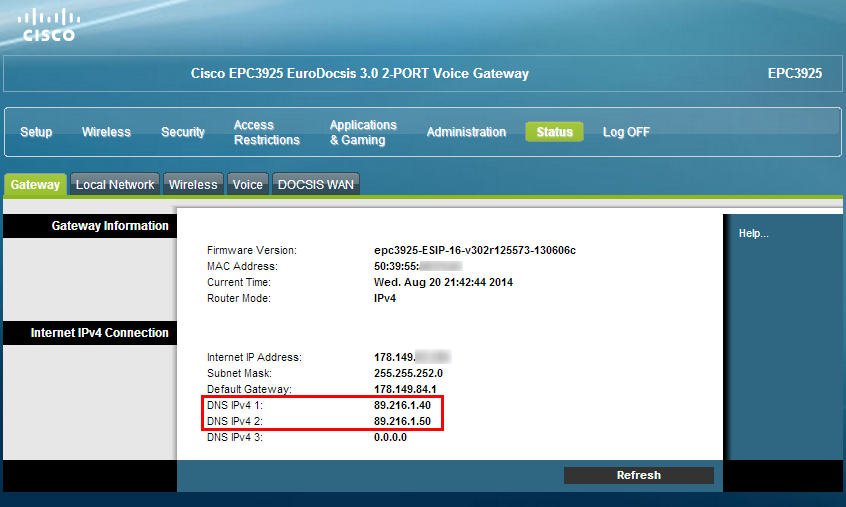The image size is (846, 507).
Task: Click the Subnet Mask label
Action: [x=239, y=373]
